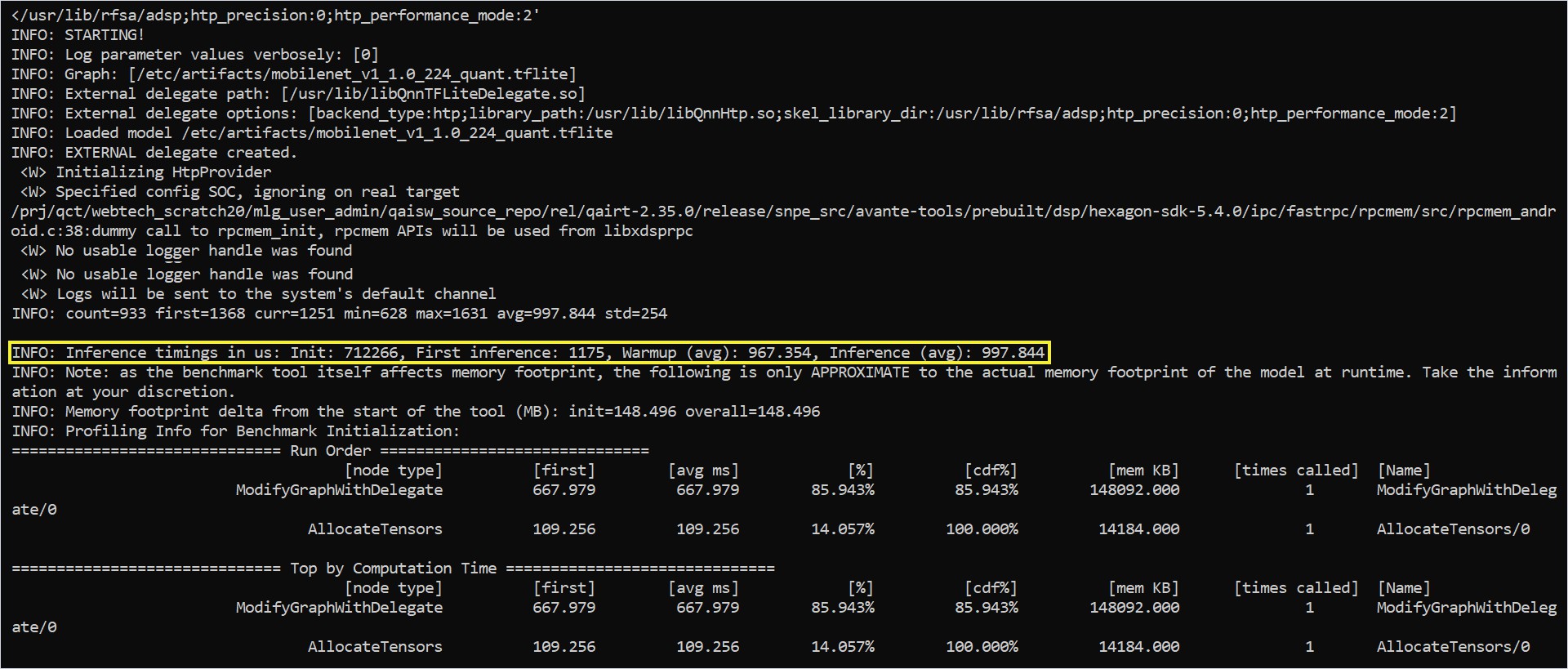Select 'Specified config SOC, ignoring on real target'
Image resolution: width=1568 pixels, height=669 pixels.
(x=240, y=192)
